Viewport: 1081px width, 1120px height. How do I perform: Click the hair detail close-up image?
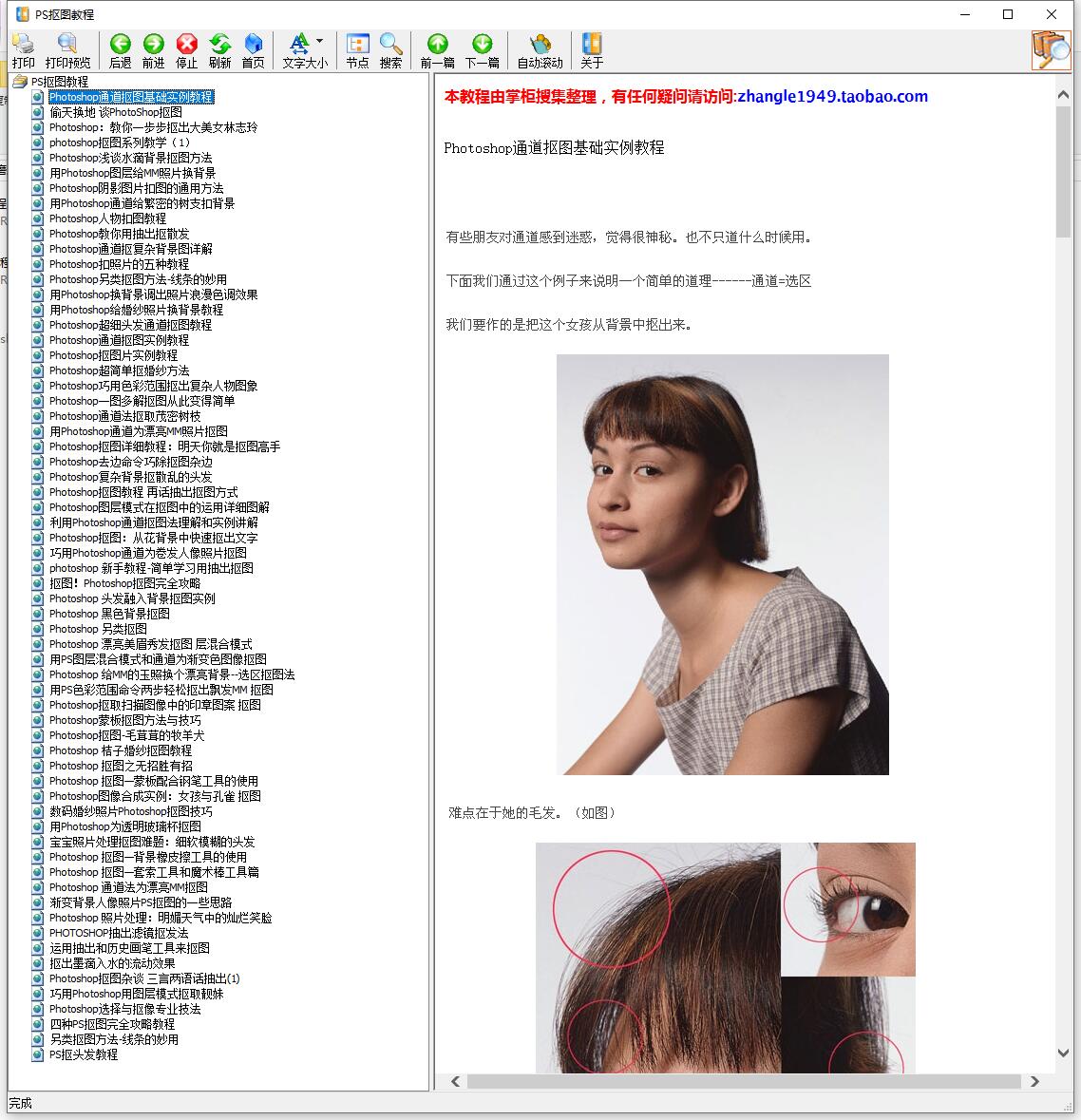[x=725, y=958]
